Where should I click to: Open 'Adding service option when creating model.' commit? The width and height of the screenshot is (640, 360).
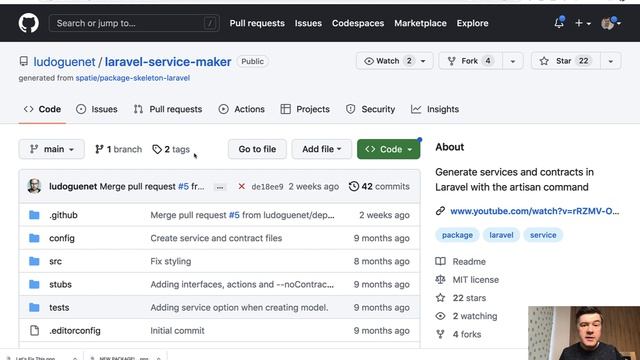tap(239, 307)
